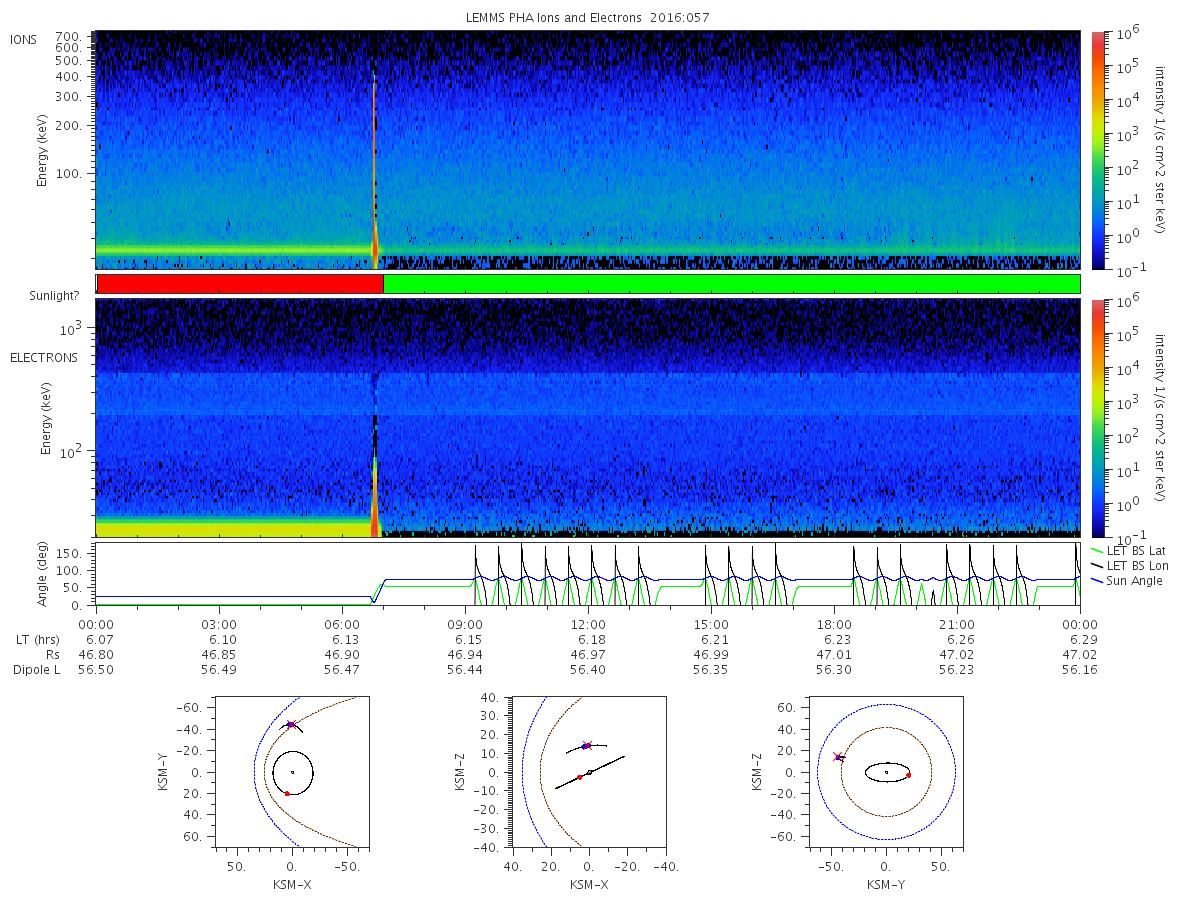Viewport: 1200px width, 900px height.
Task: Click the red dot in the KSM-Y/KSM-Z plot
Action: pyautogui.click(x=908, y=775)
